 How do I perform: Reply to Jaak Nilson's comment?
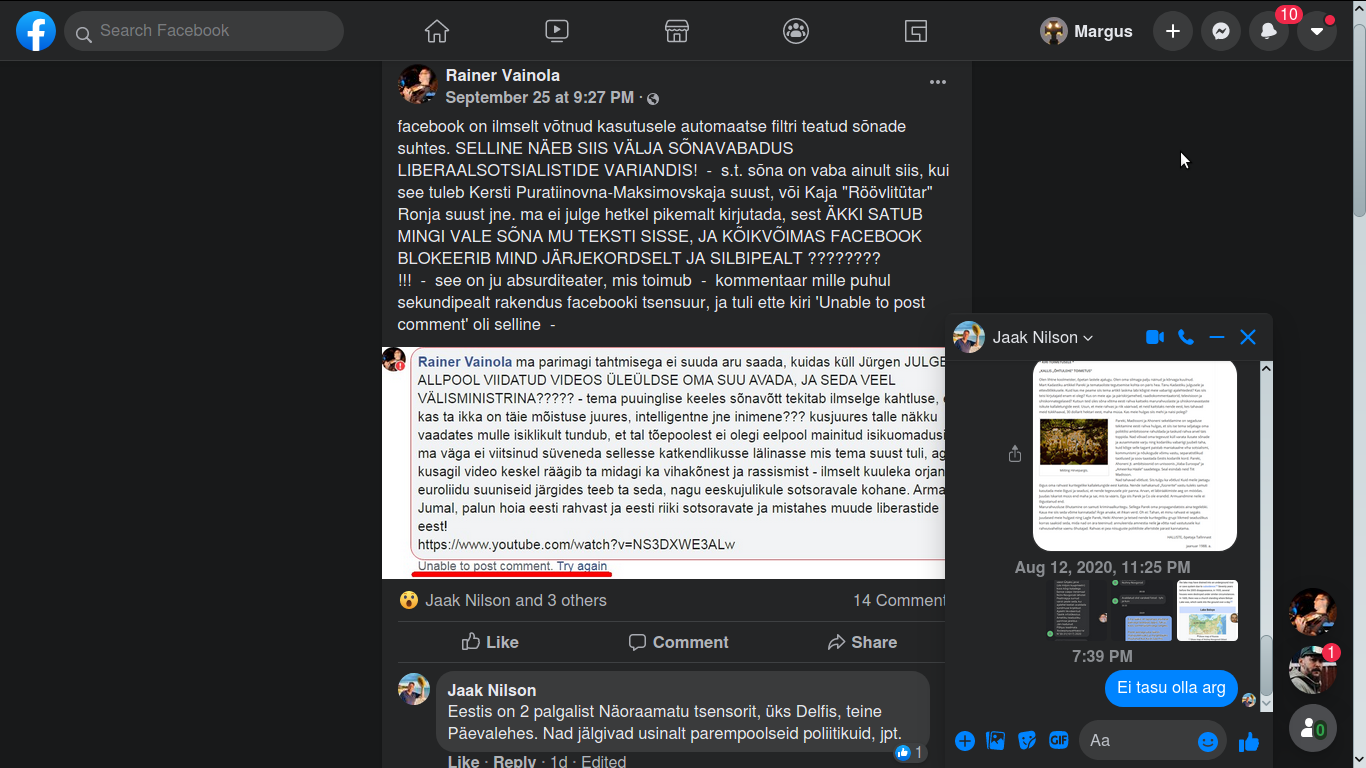coord(515,762)
